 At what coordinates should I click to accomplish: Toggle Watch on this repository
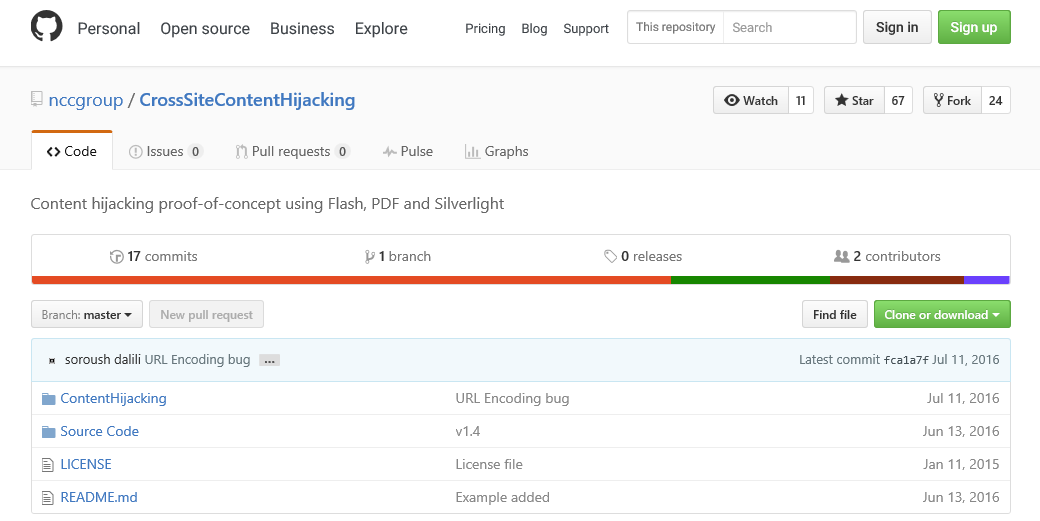click(751, 101)
